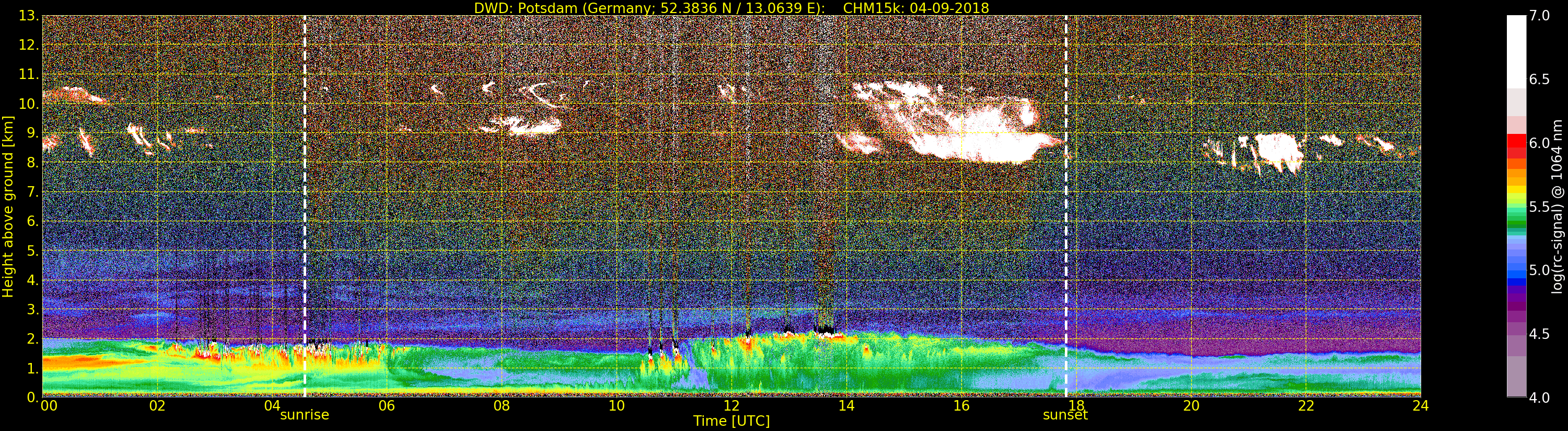The width and height of the screenshot is (1568, 431).
Task: Pick the red band of the colorbar
Action: click(1516, 140)
